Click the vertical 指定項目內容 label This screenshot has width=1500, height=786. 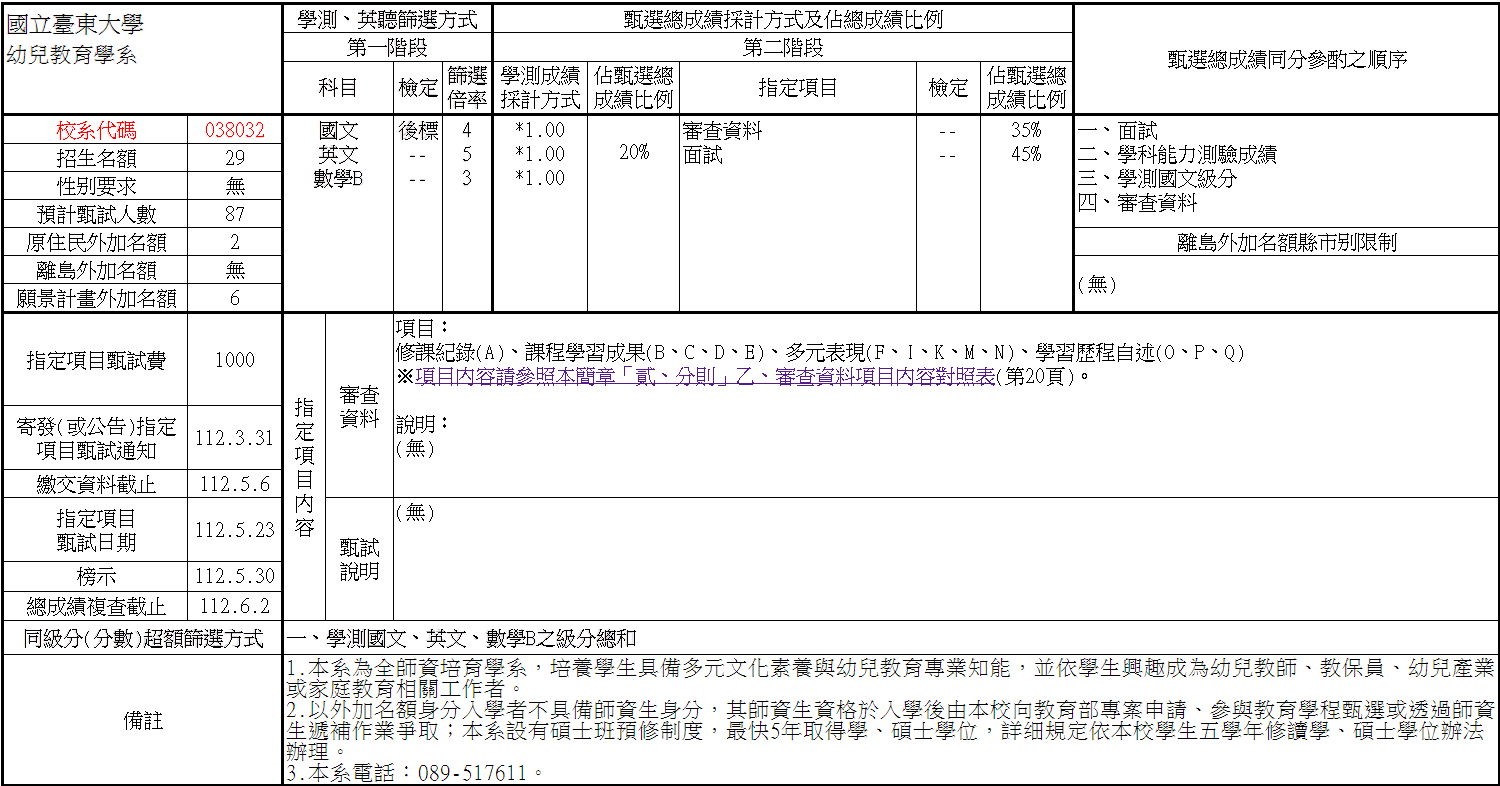tap(305, 467)
